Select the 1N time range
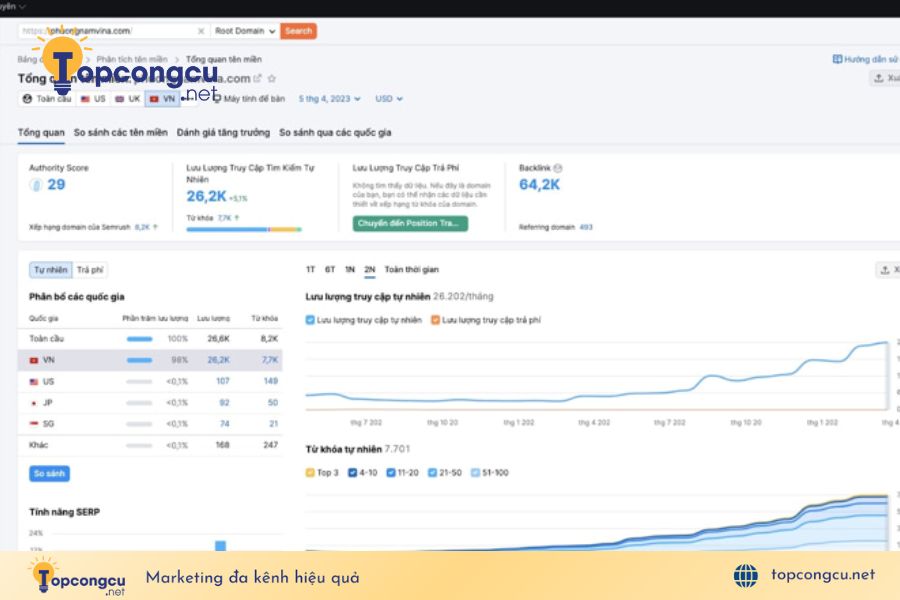 tap(350, 269)
